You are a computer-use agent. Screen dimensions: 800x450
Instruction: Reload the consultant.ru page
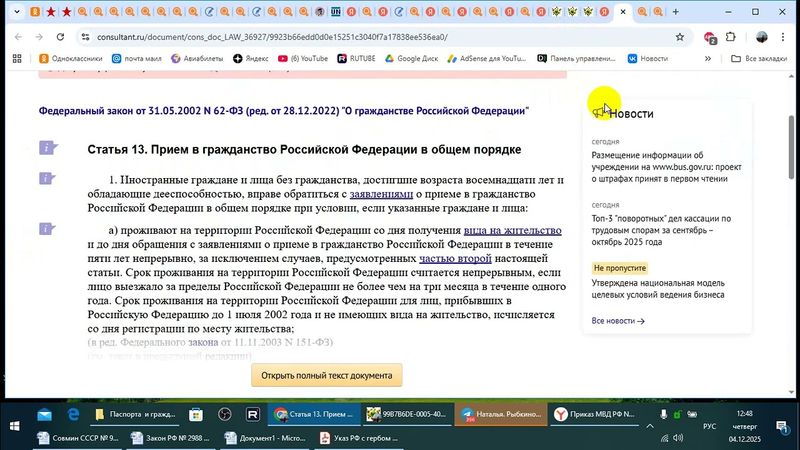60,37
